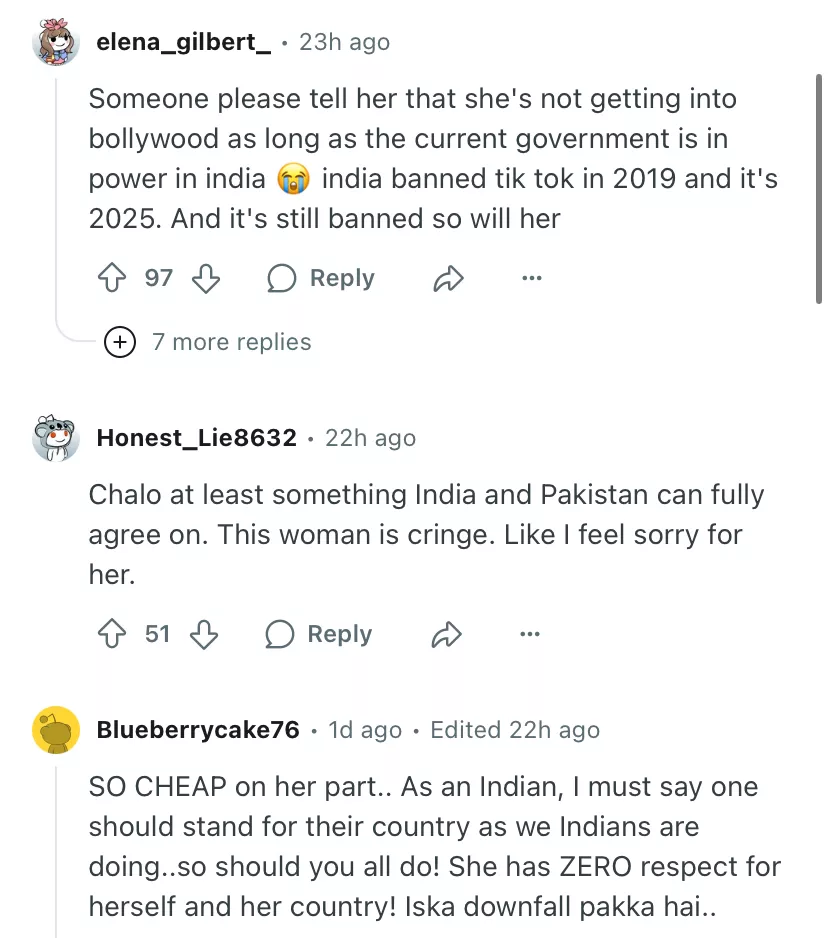Screen dimensions: 828x938
Task: Upvote elena_gilbert_'s comment
Action: (x=111, y=278)
